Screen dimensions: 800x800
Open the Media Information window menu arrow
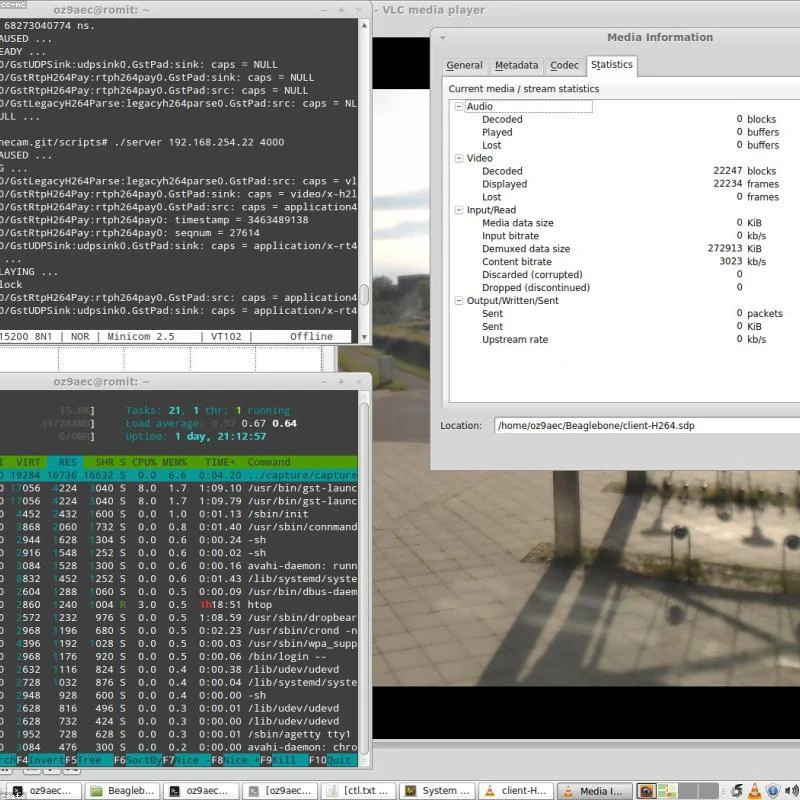coord(443,37)
